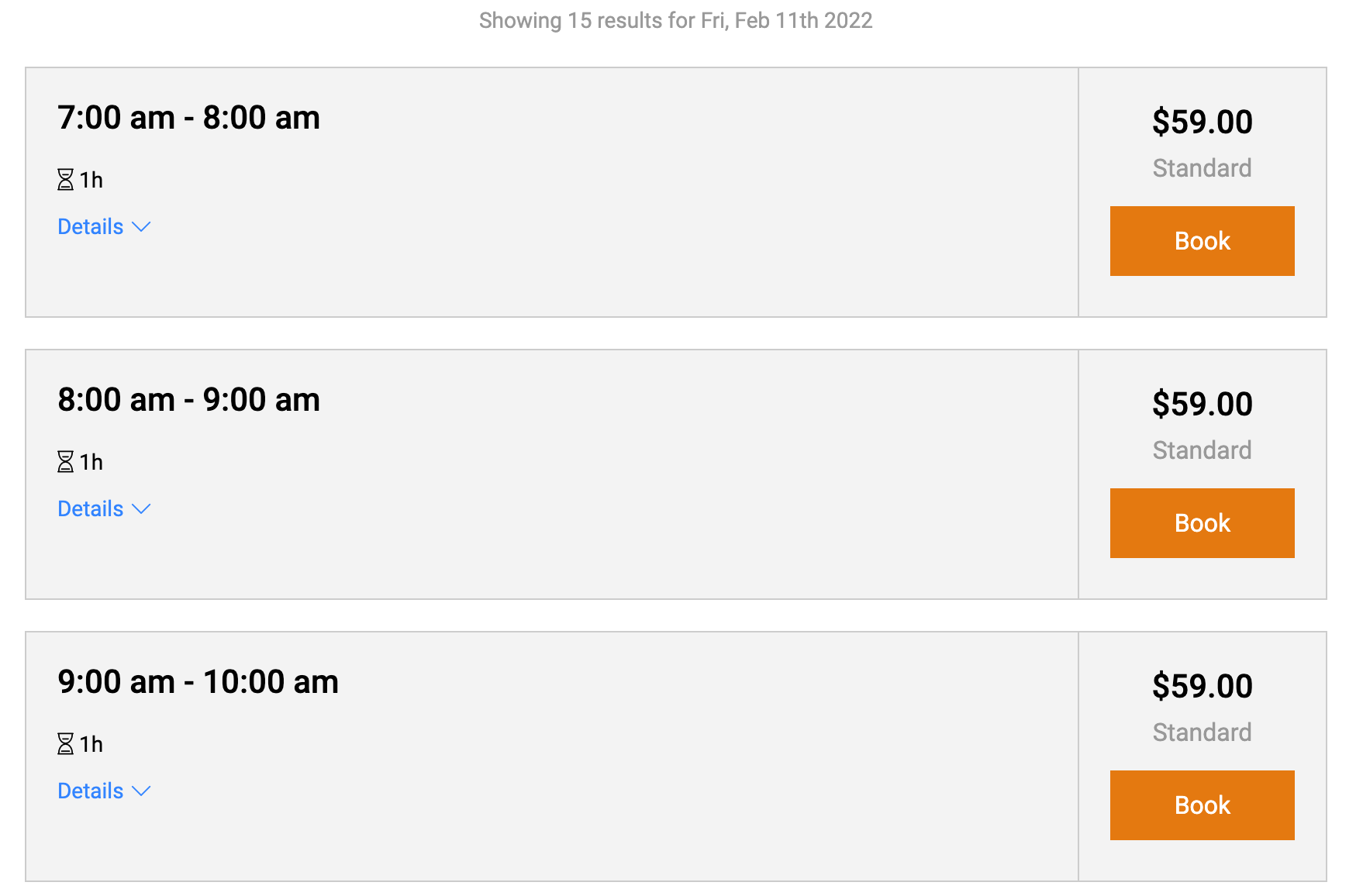
Task: Book the 7:00 am - 8:00 am slot
Action: pos(1202,241)
